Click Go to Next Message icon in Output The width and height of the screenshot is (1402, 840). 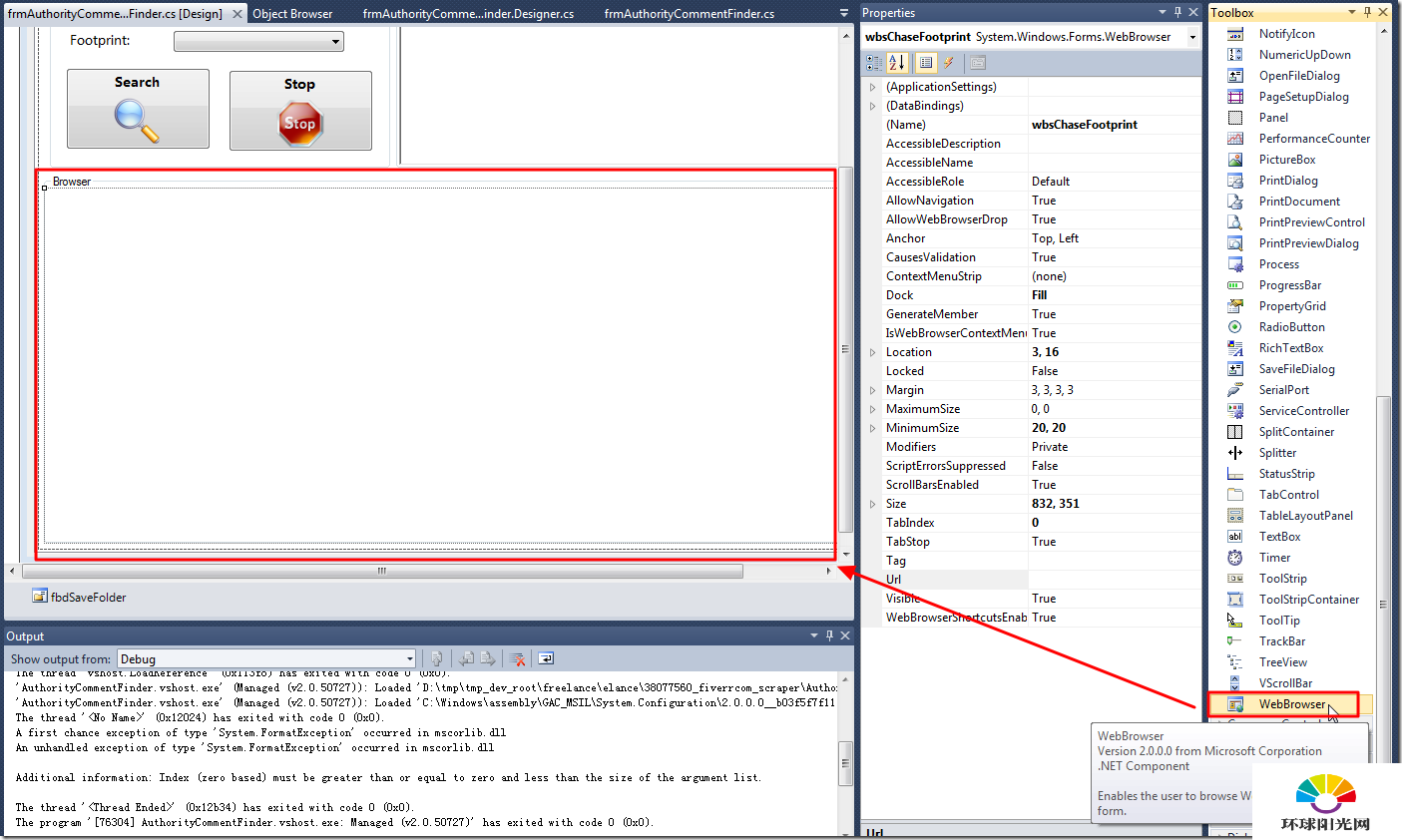pyautogui.click(x=488, y=658)
